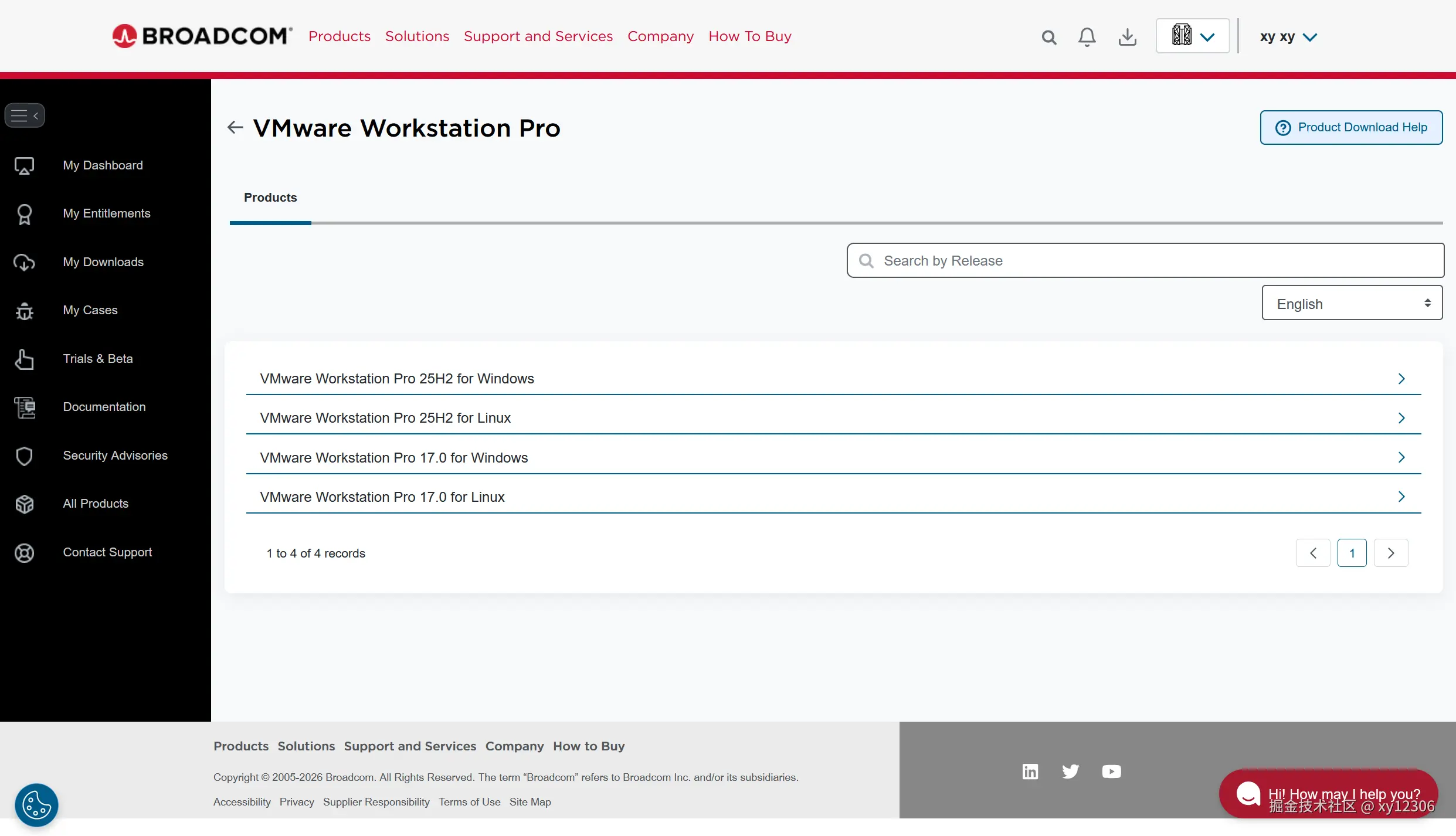Viewport: 1456px width, 836px height.
Task: Expand the xy xy user menu
Action: pyautogui.click(x=1288, y=37)
